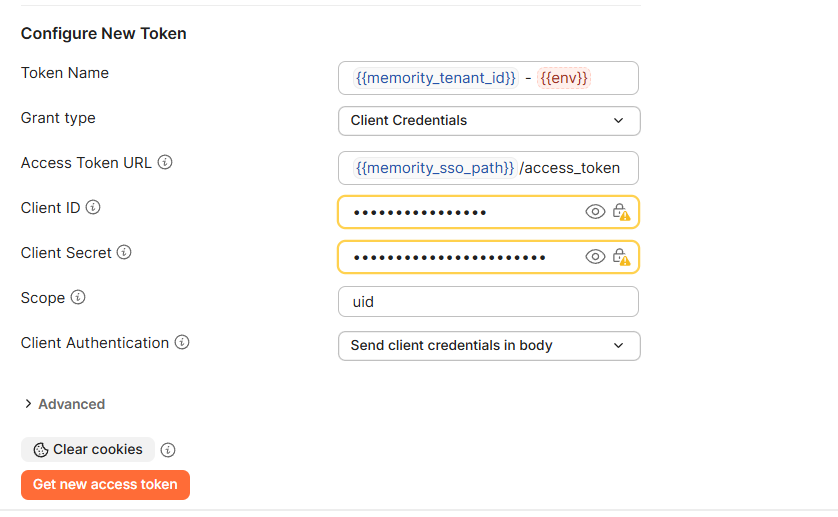Click info icon beside Client ID label
Image resolution: width=838 pixels, height=517 pixels.
click(x=93, y=207)
